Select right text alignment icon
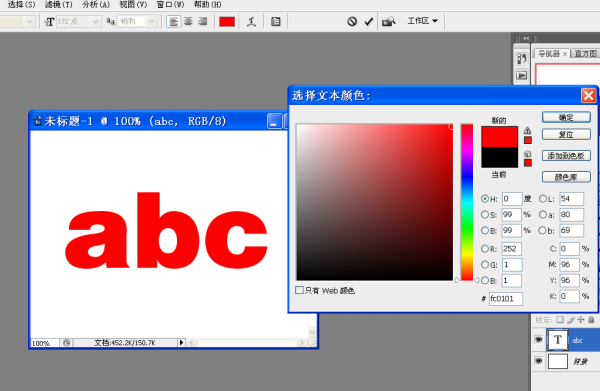The height and width of the screenshot is (391, 600). point(202,21)
